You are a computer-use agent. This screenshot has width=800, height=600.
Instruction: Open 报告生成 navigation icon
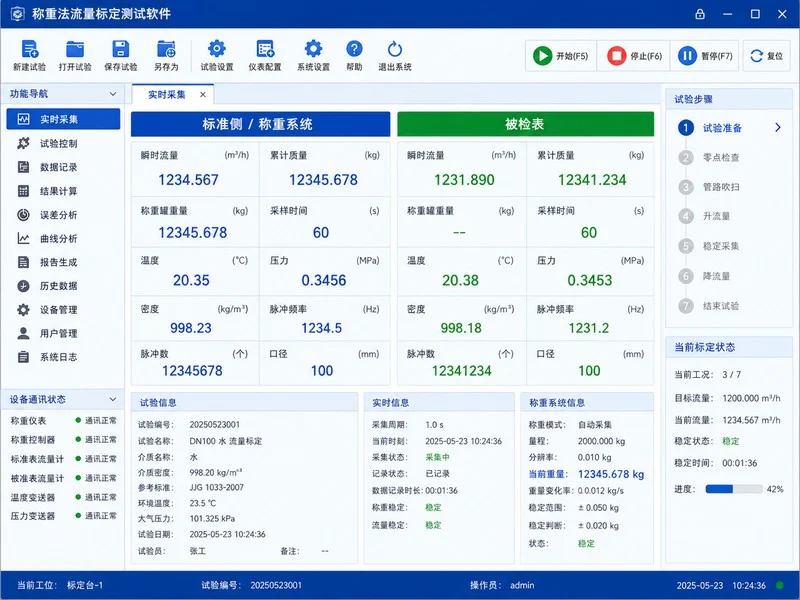click(x=23, y=262)
